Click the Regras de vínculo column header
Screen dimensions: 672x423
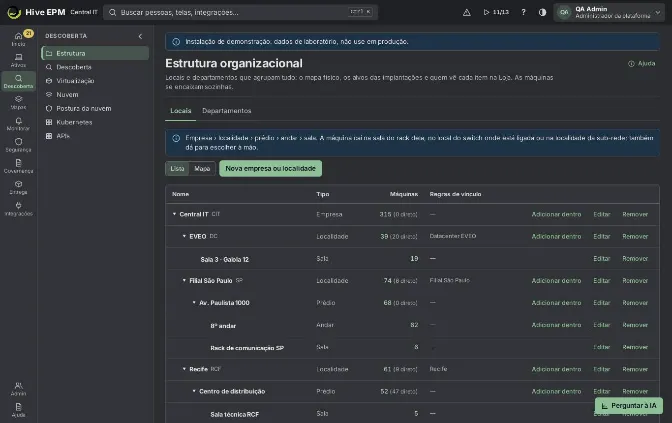[x=455, y=194]
